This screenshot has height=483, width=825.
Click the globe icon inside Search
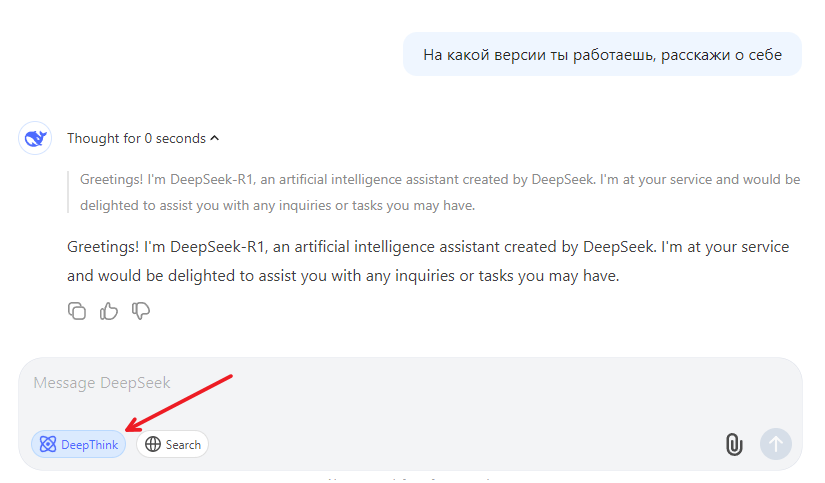point(153,444)
